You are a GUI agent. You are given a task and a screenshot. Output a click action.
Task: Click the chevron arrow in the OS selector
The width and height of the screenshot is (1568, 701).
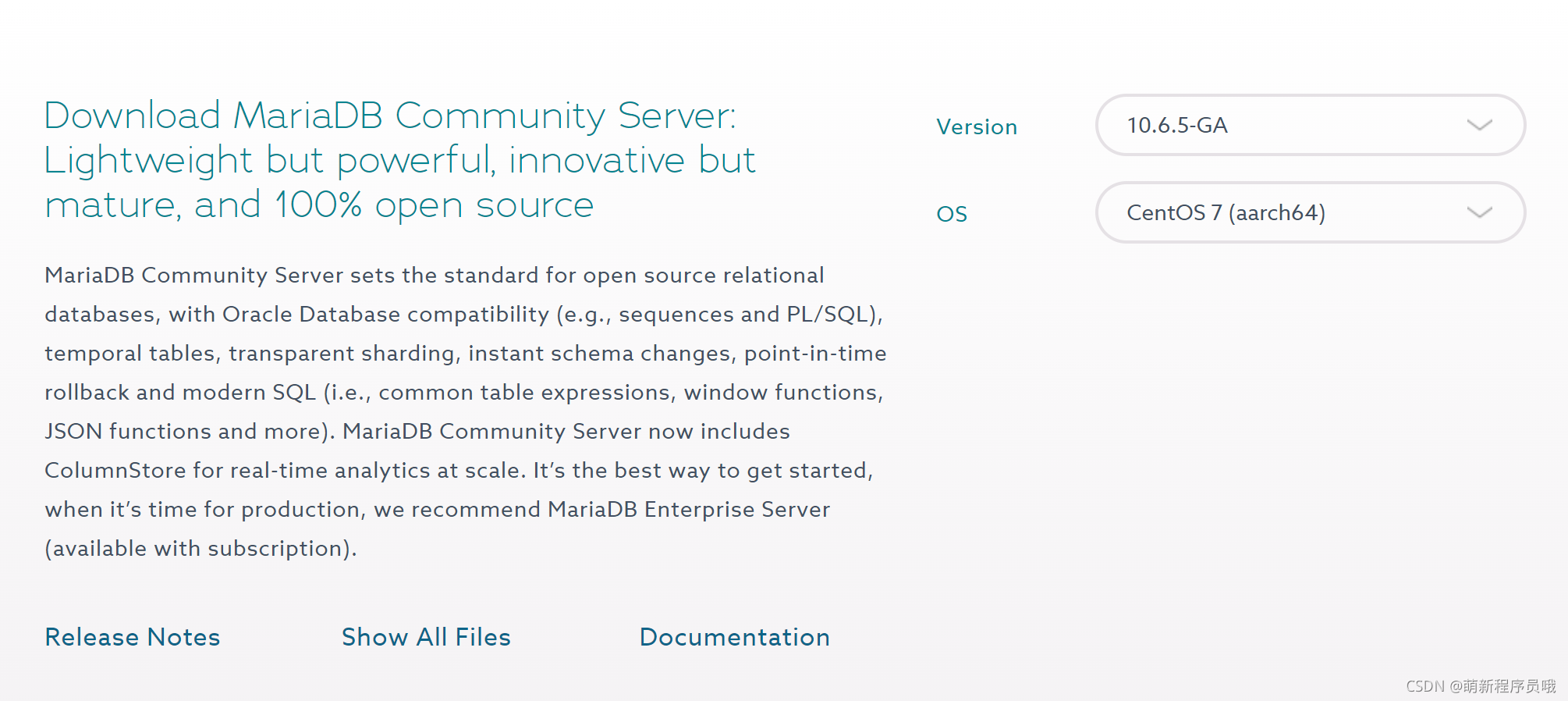[x=1479, y=212]
